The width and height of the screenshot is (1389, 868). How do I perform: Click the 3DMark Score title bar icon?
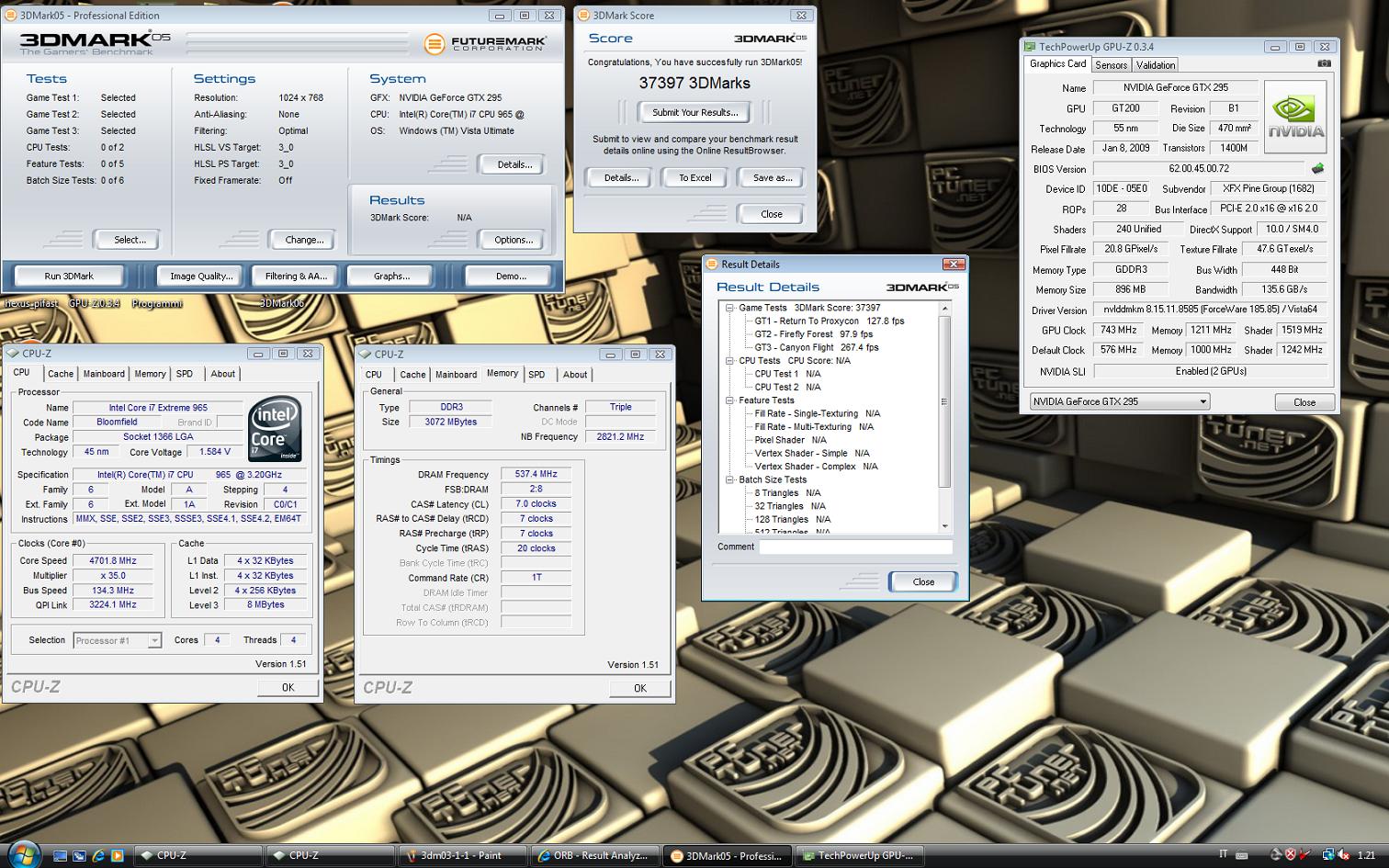pyautogui.click(x=584, y=15)
